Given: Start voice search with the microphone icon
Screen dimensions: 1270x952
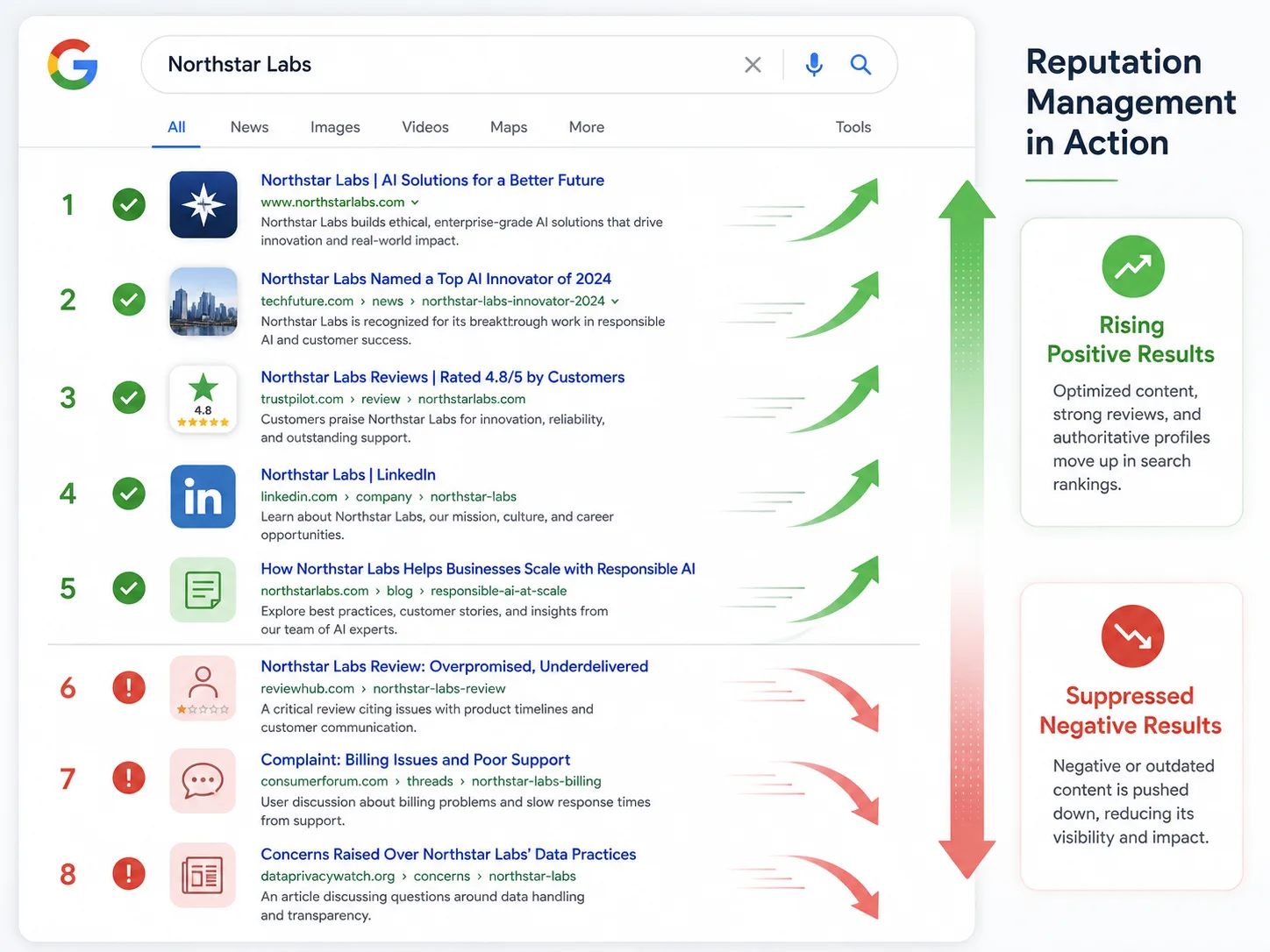Looking at the screenshot, I should coord(814,65).
